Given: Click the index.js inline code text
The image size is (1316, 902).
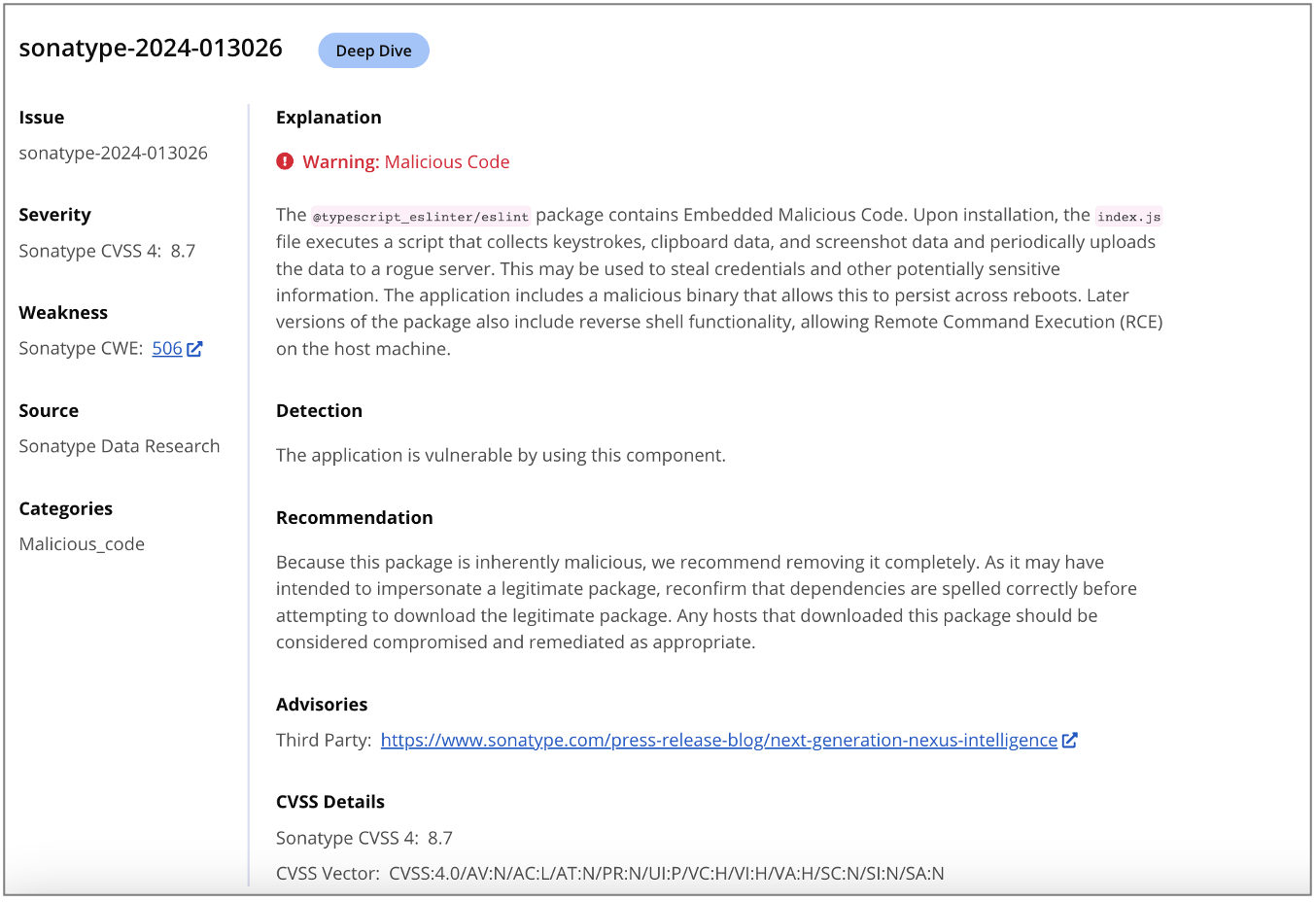Looking at the screenshot, I should coord(1128,217).
